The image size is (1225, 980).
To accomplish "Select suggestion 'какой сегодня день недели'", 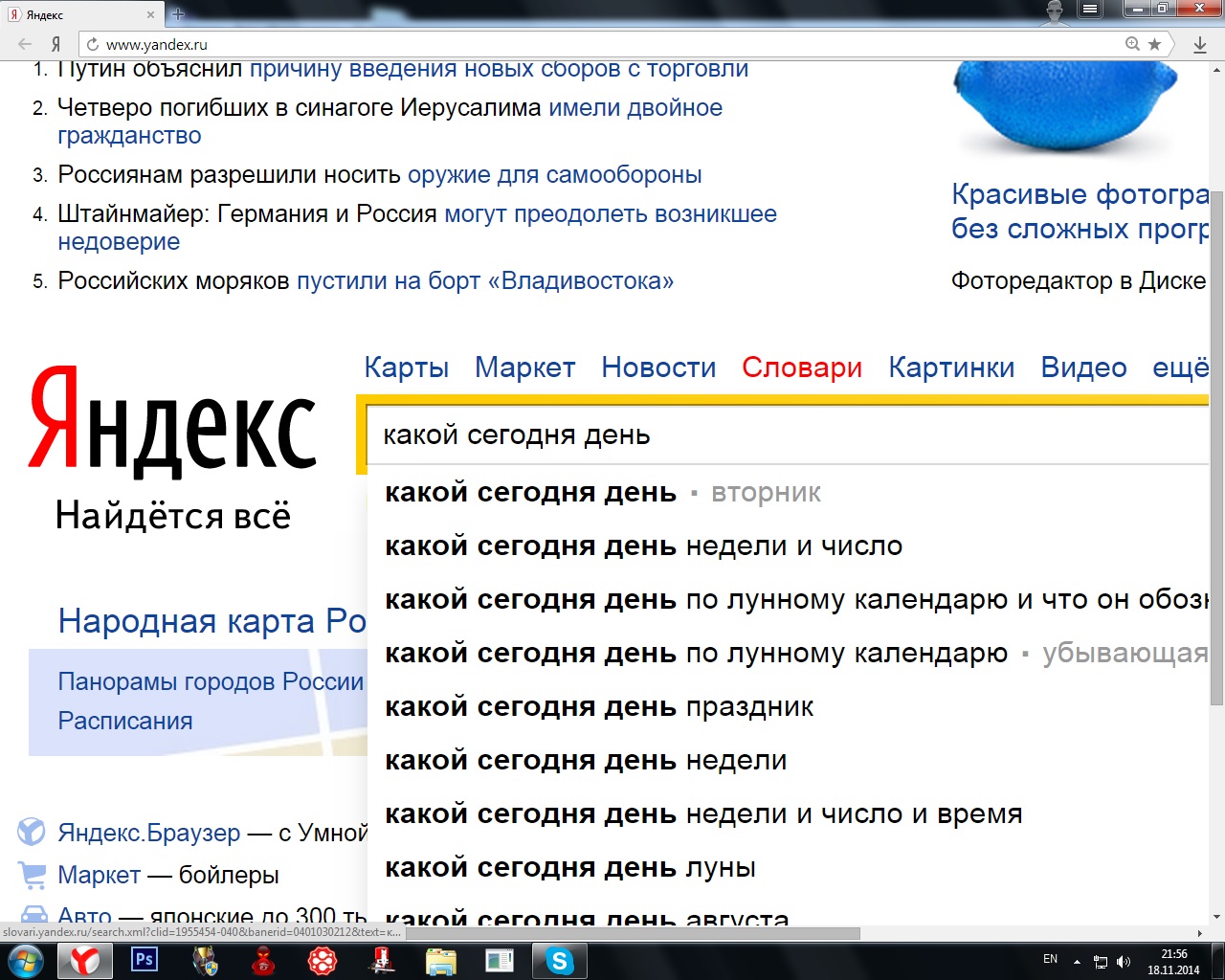I will [x=788, y=761].
